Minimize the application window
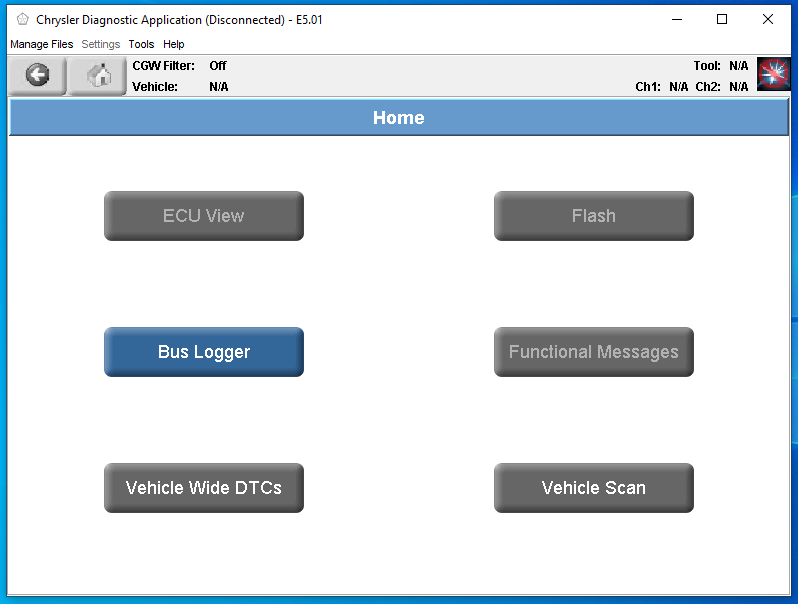 (x=677, y=19)
